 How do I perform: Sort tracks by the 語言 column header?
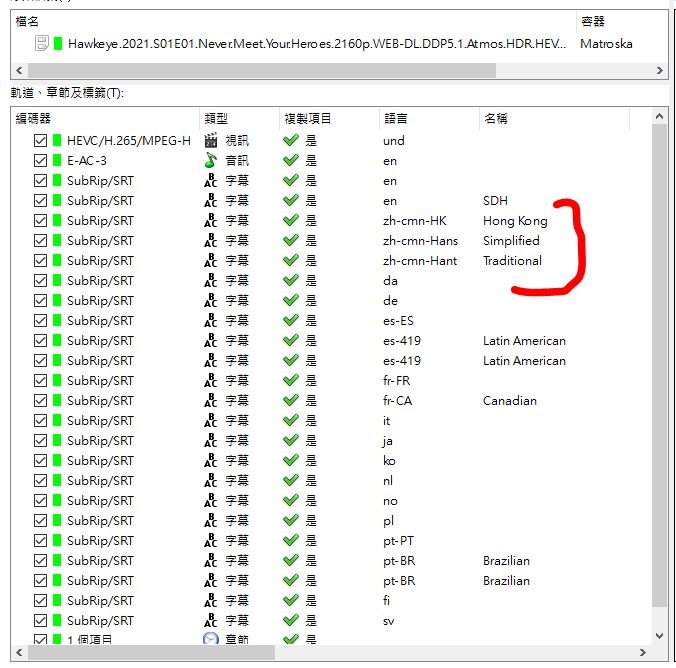(x=429, y=119)
